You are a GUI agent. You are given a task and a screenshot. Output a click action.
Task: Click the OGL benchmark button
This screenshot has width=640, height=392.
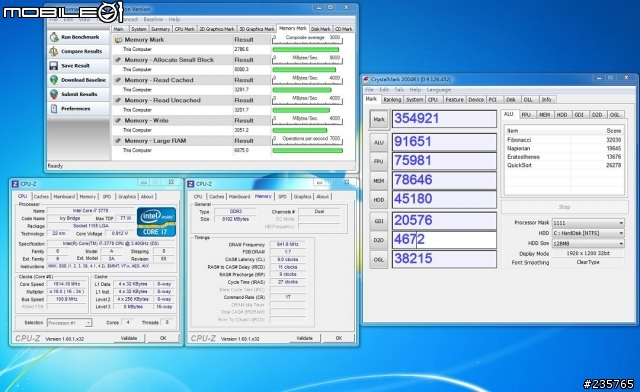(379, 259)
